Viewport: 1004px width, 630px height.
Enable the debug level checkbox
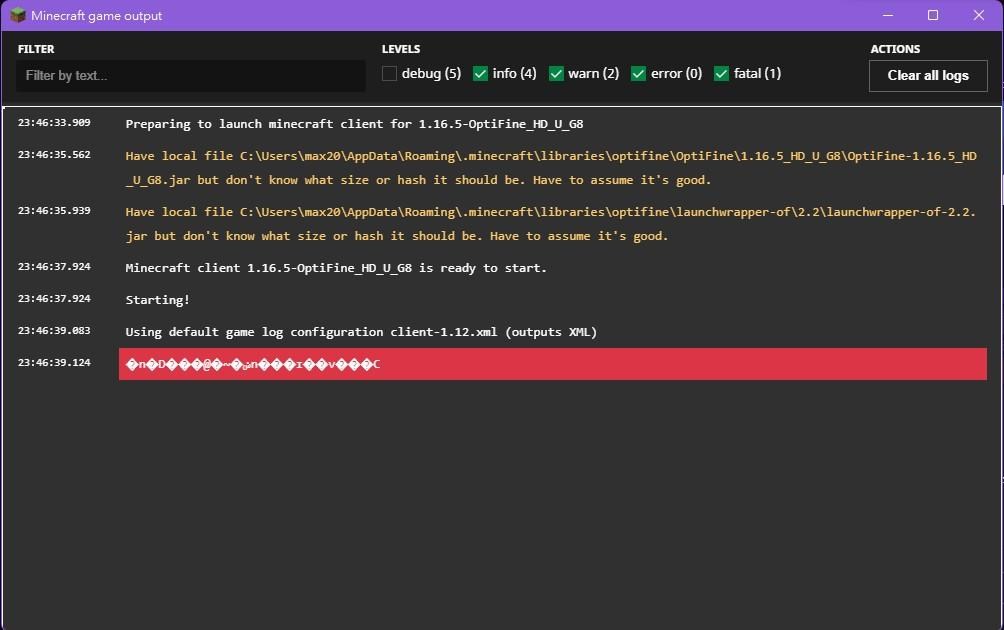click(389, 74)
